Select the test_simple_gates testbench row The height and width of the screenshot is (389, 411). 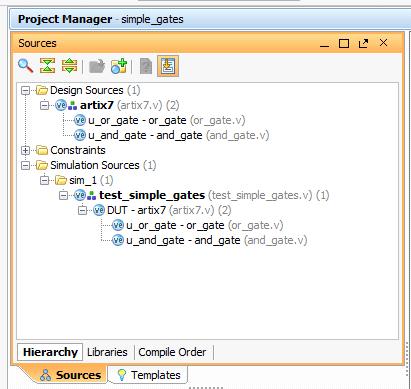tap(214, 195)
